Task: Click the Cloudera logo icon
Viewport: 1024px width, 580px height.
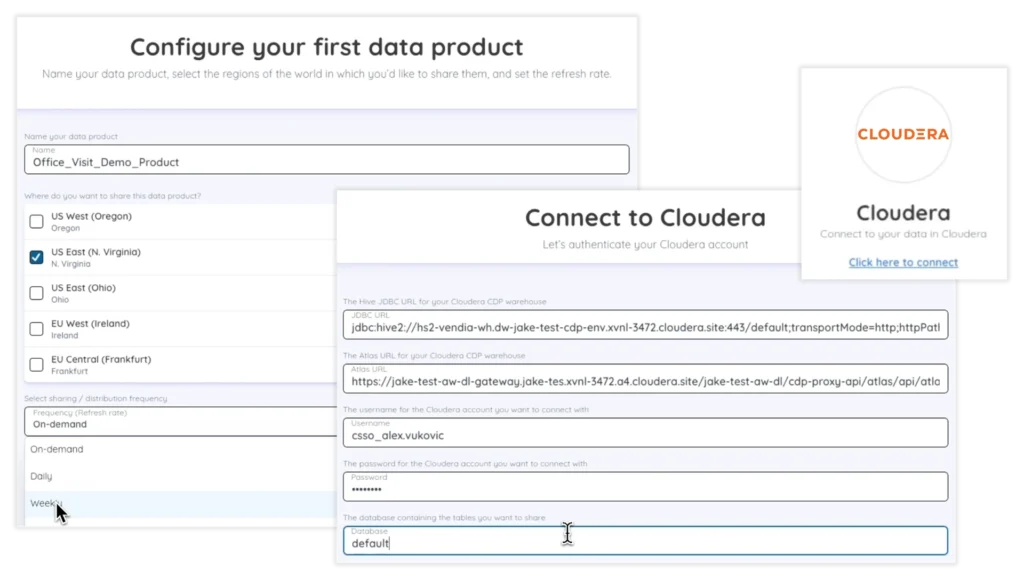Action: 903,135
